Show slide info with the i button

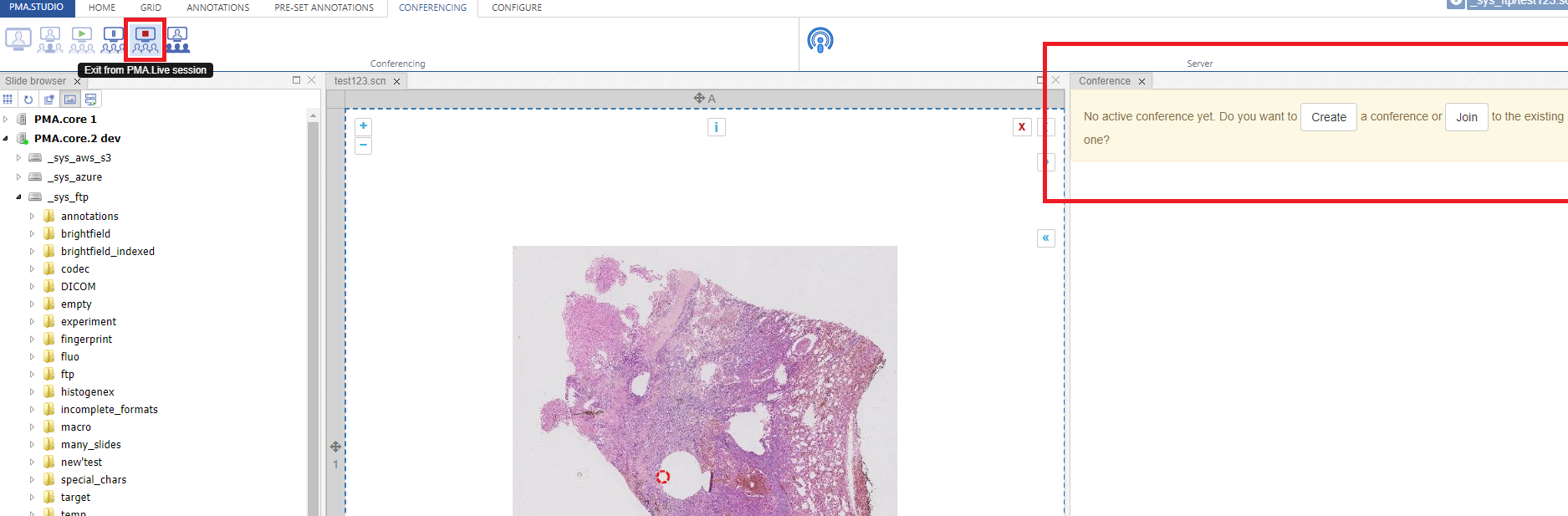pos(716,127)
